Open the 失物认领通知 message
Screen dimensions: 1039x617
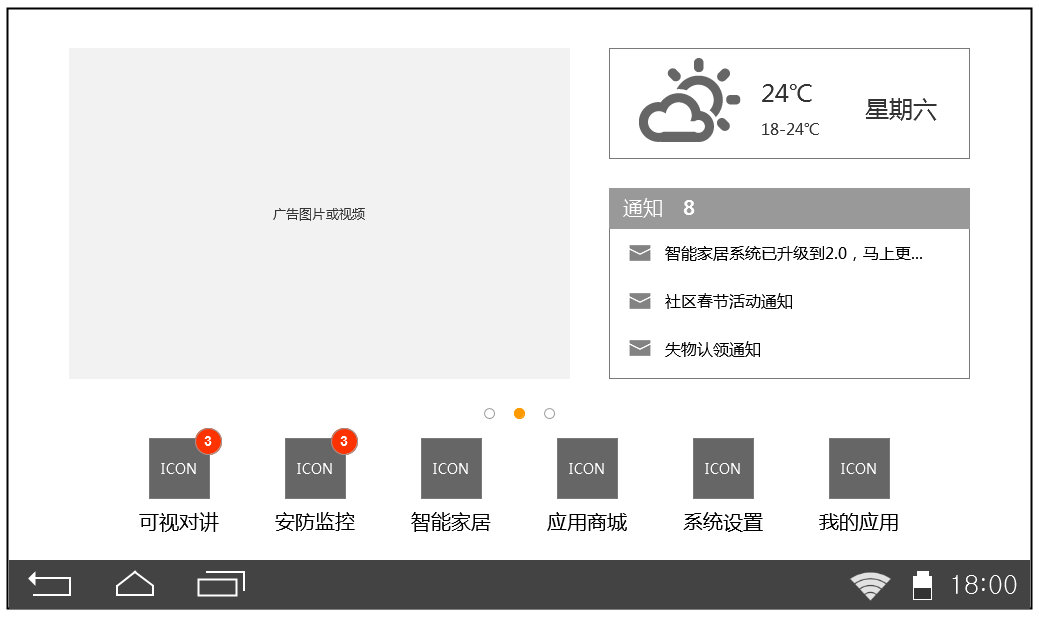[x=712, y=350]
